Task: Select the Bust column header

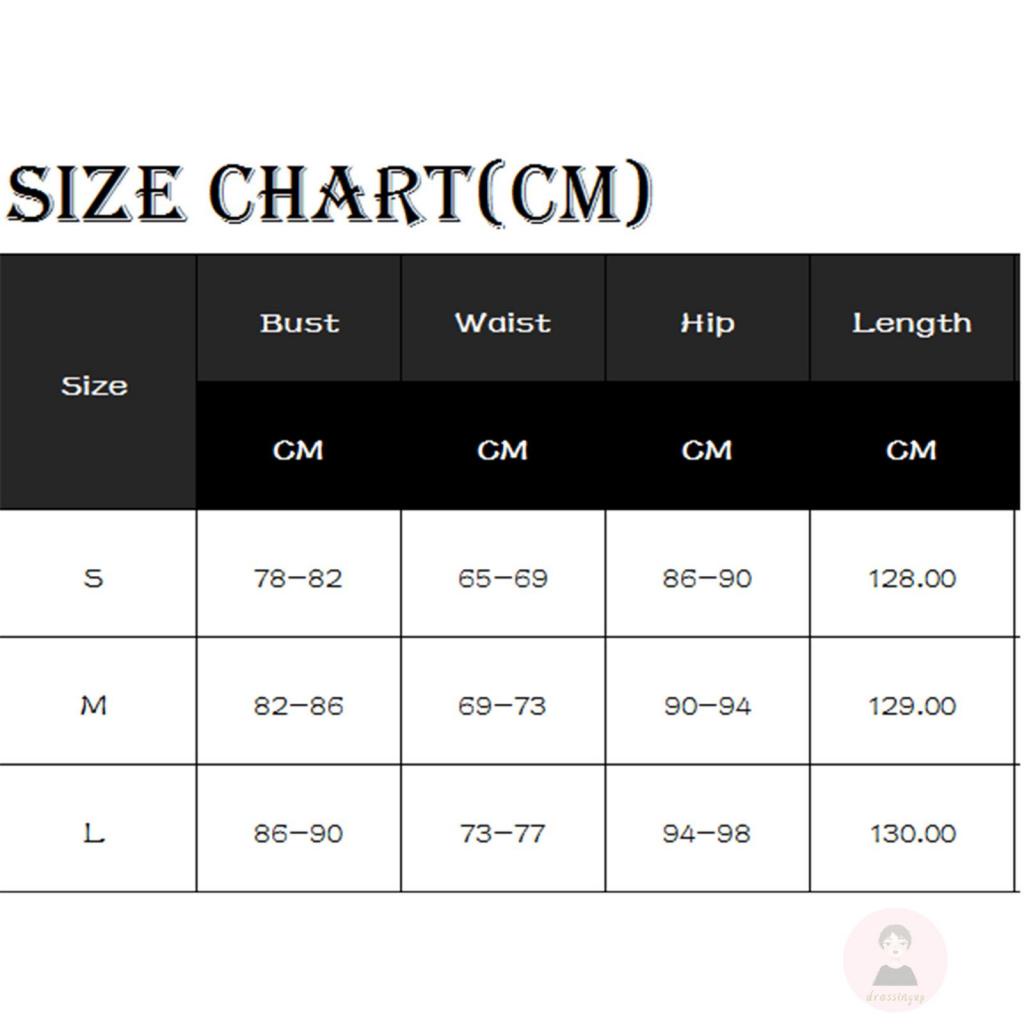Action: pyautogui.click(x=299, y=323)
